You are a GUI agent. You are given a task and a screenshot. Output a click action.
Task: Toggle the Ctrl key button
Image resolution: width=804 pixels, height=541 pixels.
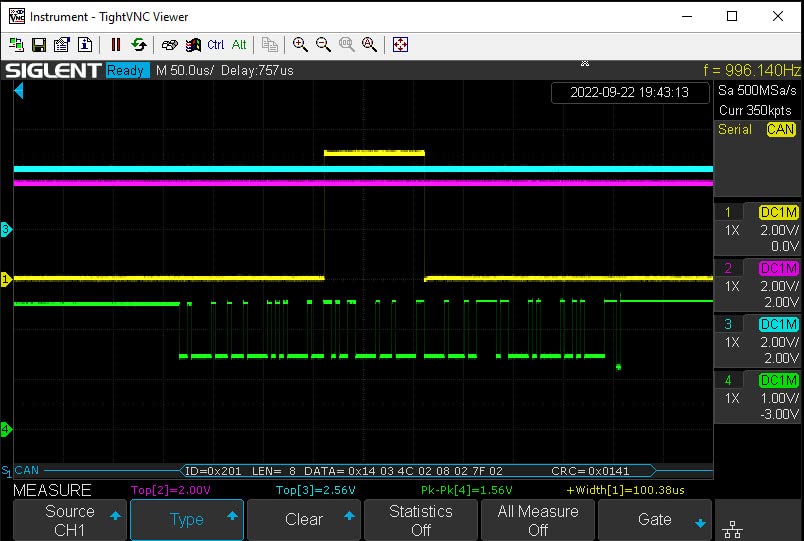(x=215, y=45)
